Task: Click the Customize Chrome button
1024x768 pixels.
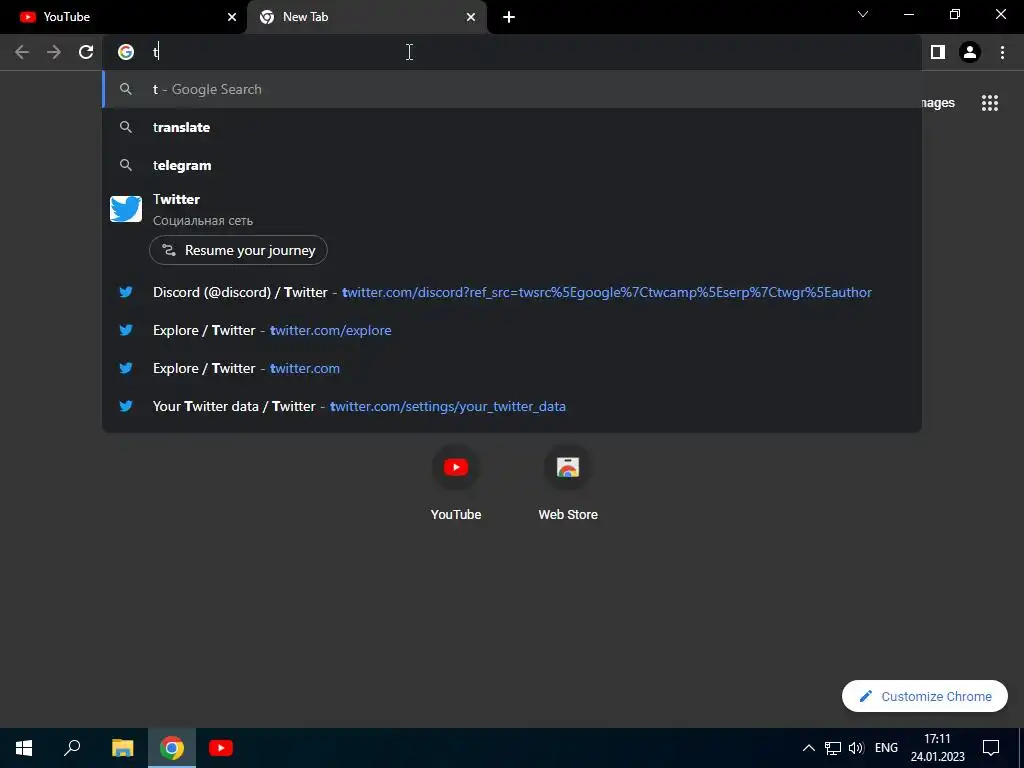Action: 925,696
